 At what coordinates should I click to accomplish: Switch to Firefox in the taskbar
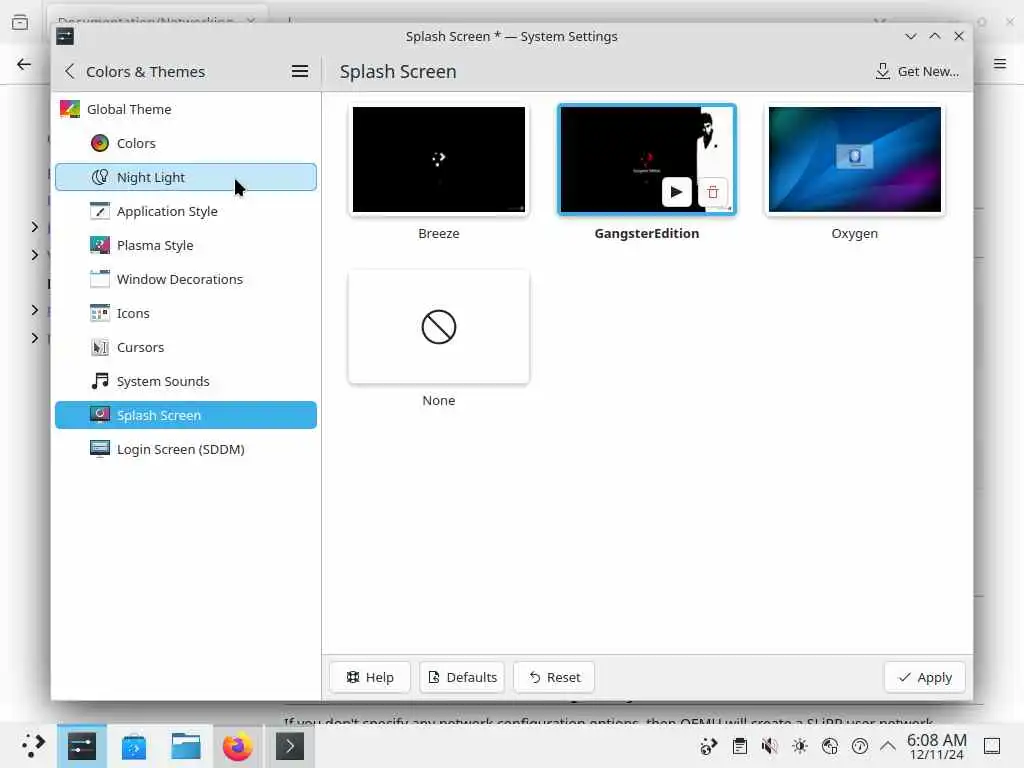(x=238, y=746)
